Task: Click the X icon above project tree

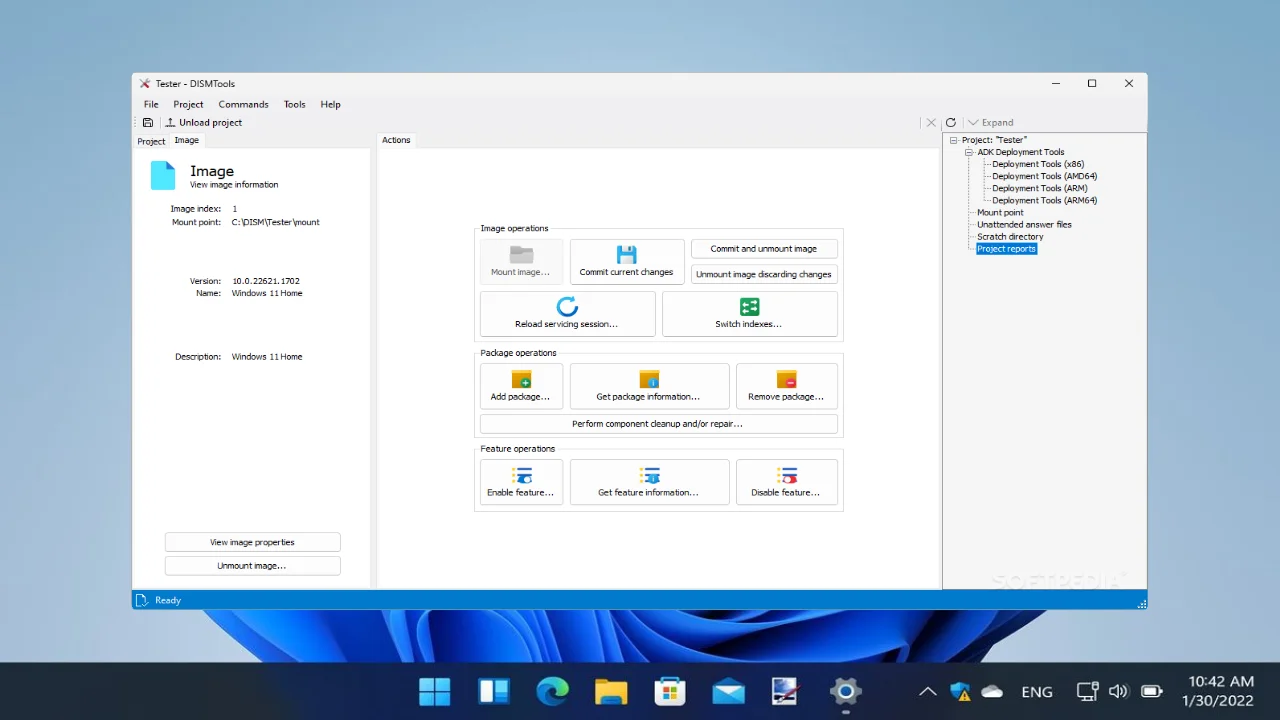Action: click(x=931, y=122)
